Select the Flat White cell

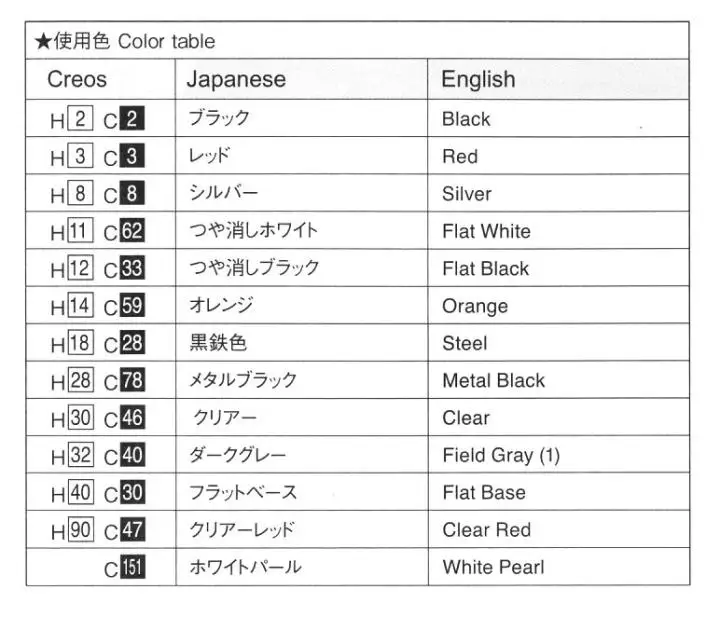(558, 230)
